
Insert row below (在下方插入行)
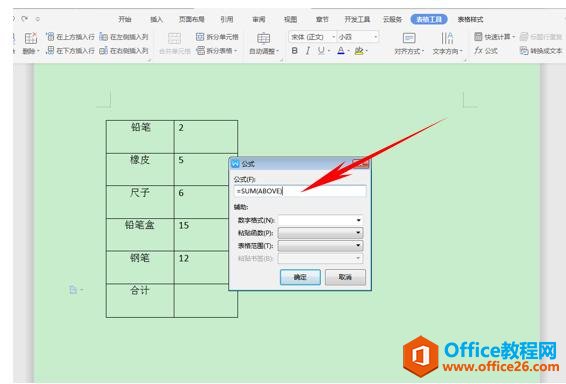point(70,51)
